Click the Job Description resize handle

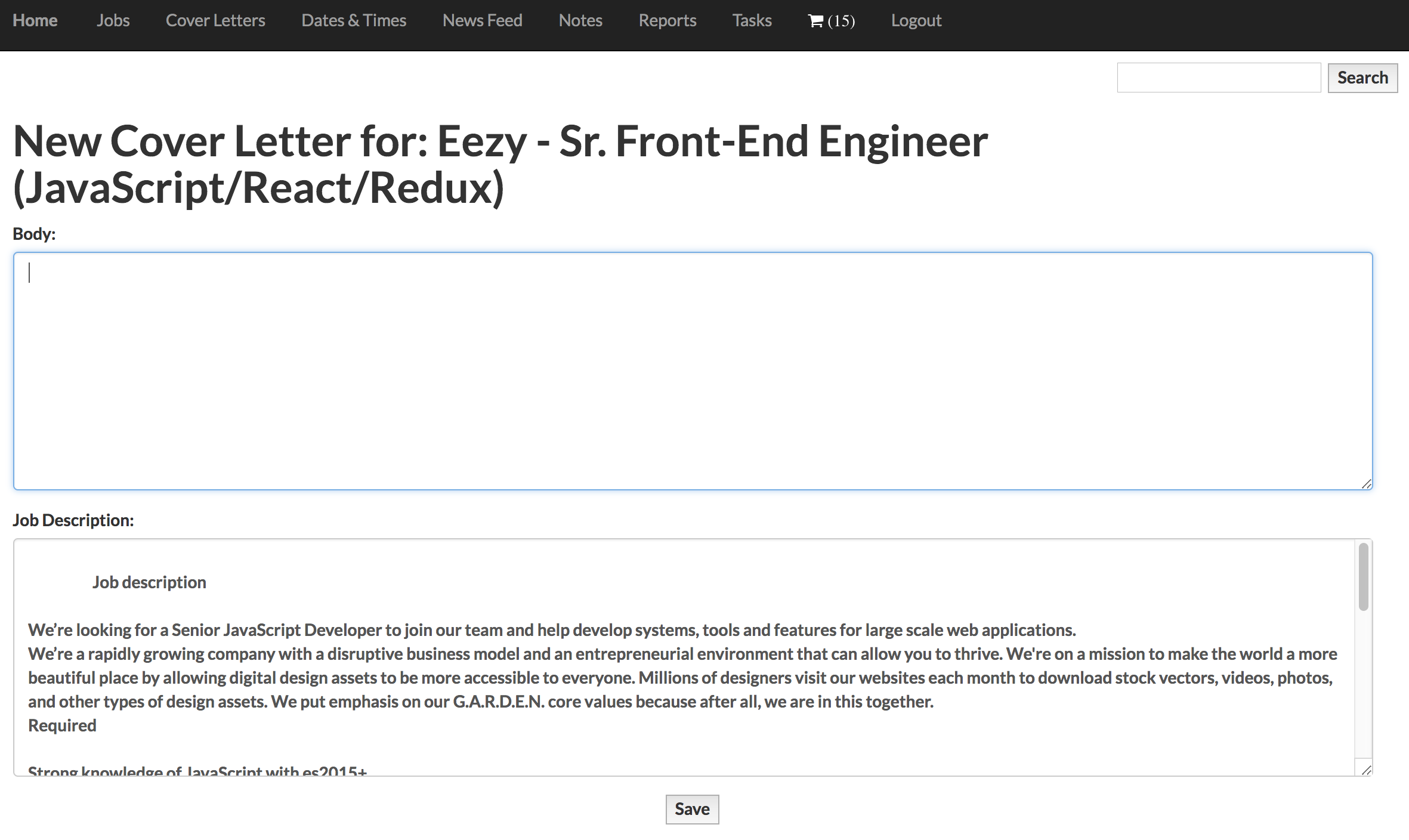1366,770
